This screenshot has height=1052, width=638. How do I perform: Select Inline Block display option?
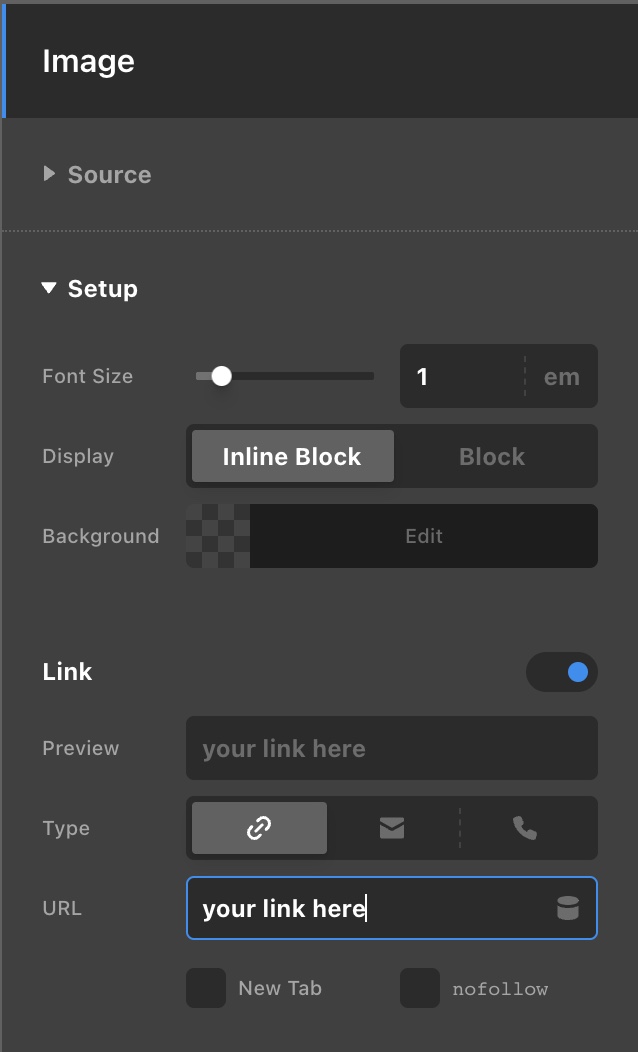click(x=292, y=456)
